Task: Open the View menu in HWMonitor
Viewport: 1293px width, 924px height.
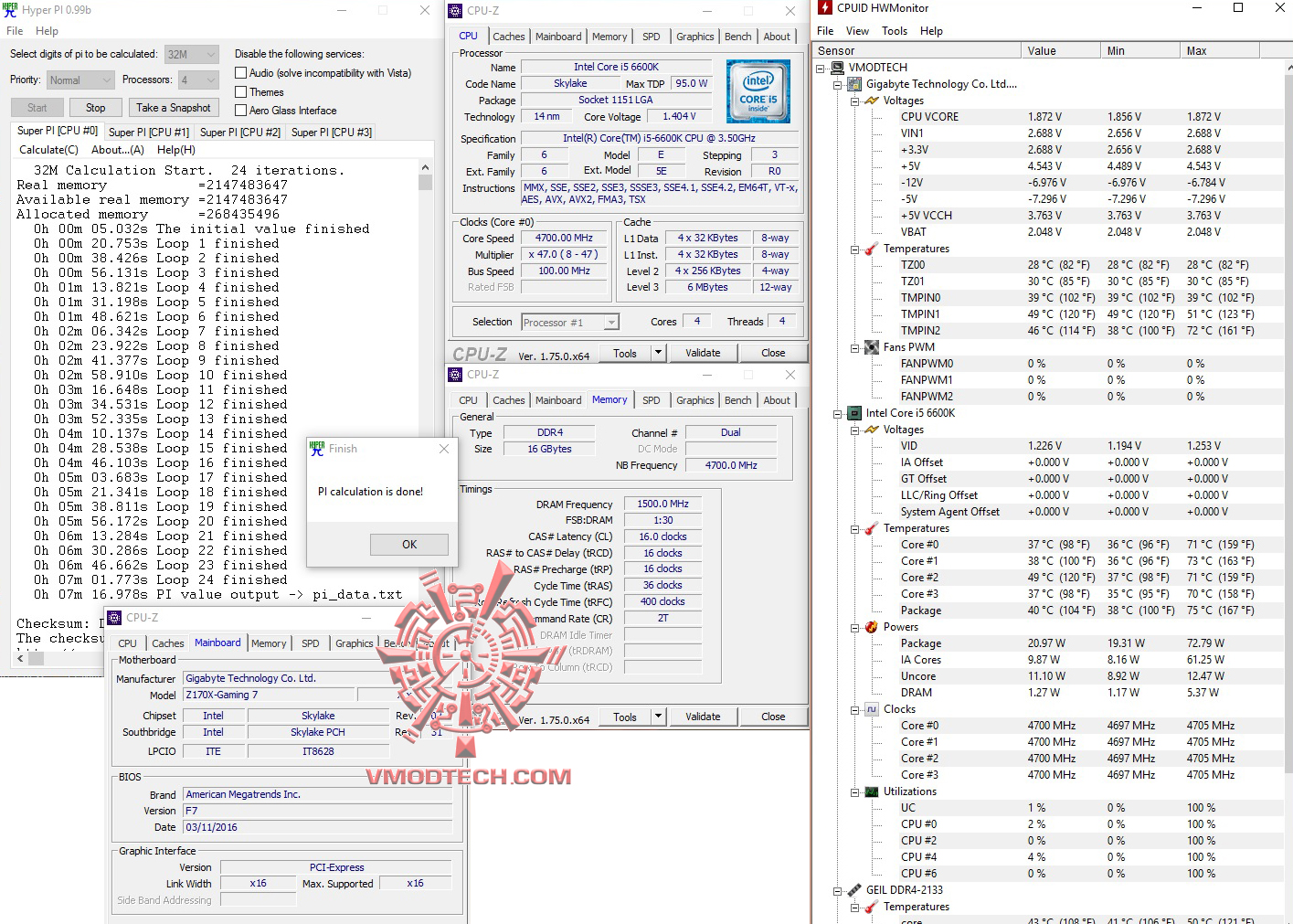Action: tap(857, 30)
